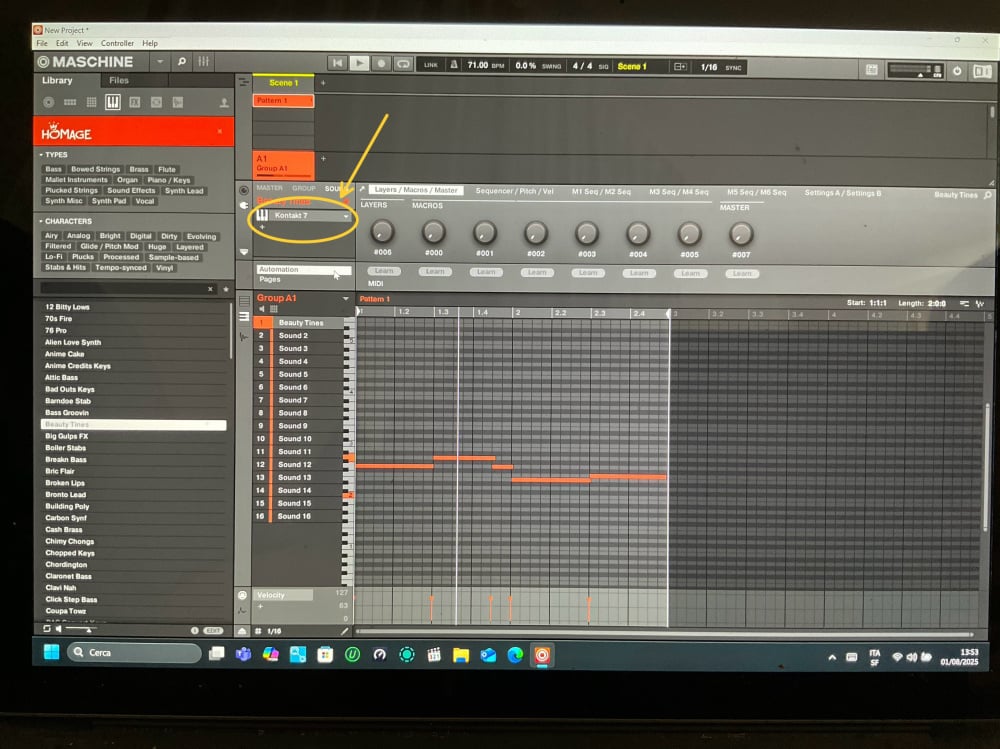The image size is (1000, 749).
Task: Open the Controller menu
Action: click(x=117, y=43)
